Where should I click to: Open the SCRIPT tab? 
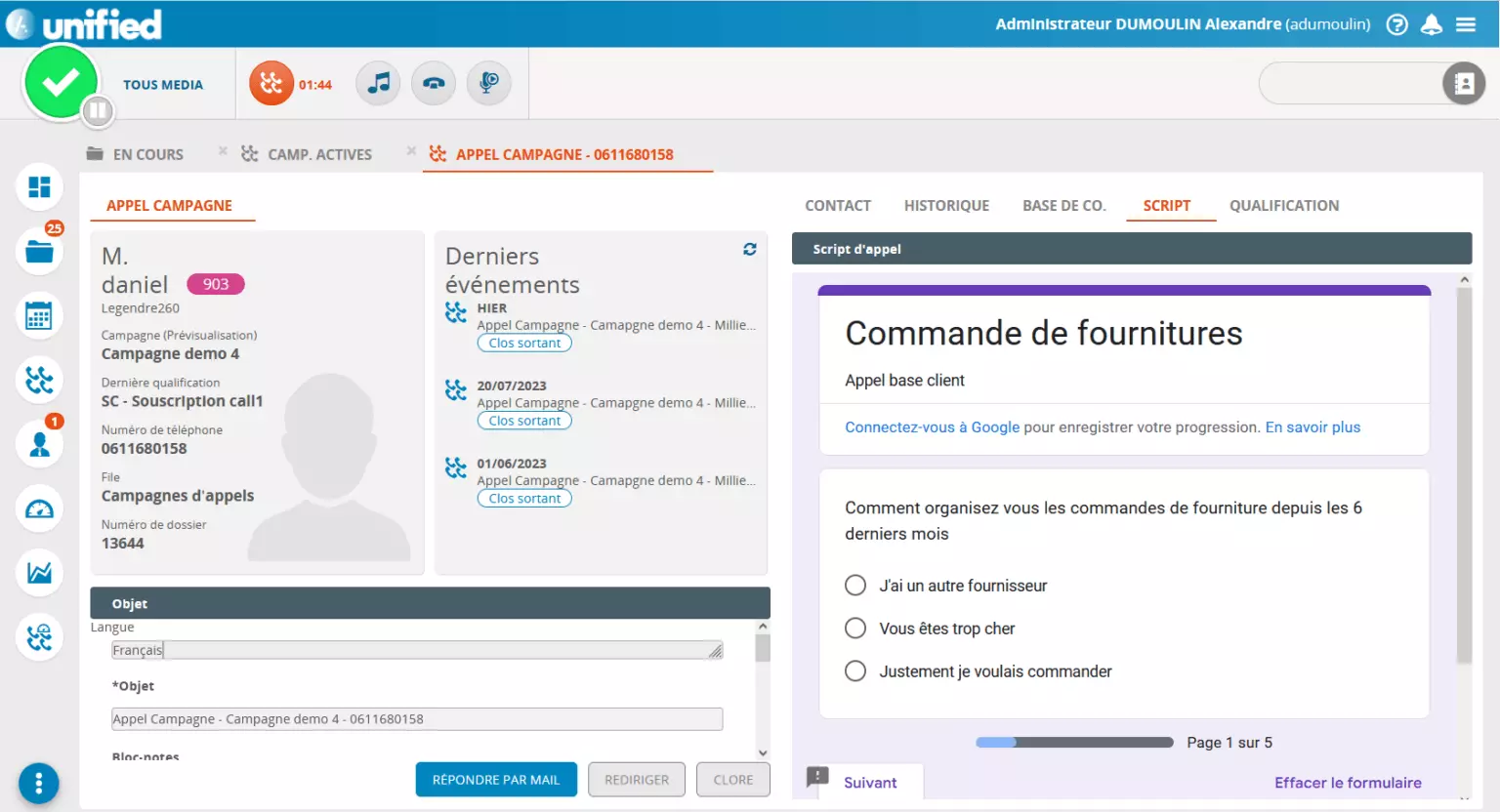(x=1167, y=206)
